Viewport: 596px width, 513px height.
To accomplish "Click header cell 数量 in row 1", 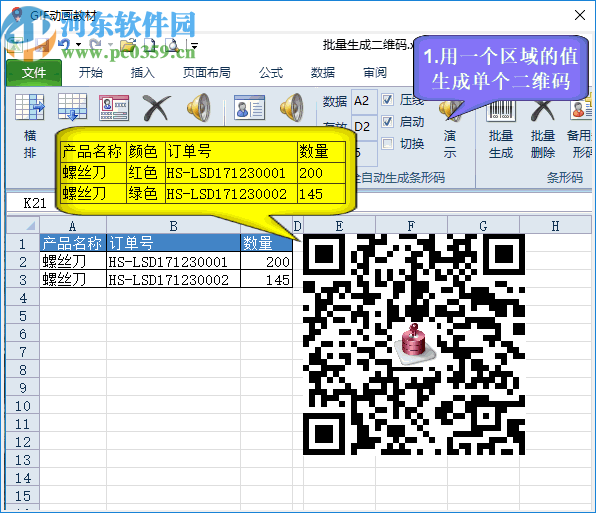I will point(266,243).
